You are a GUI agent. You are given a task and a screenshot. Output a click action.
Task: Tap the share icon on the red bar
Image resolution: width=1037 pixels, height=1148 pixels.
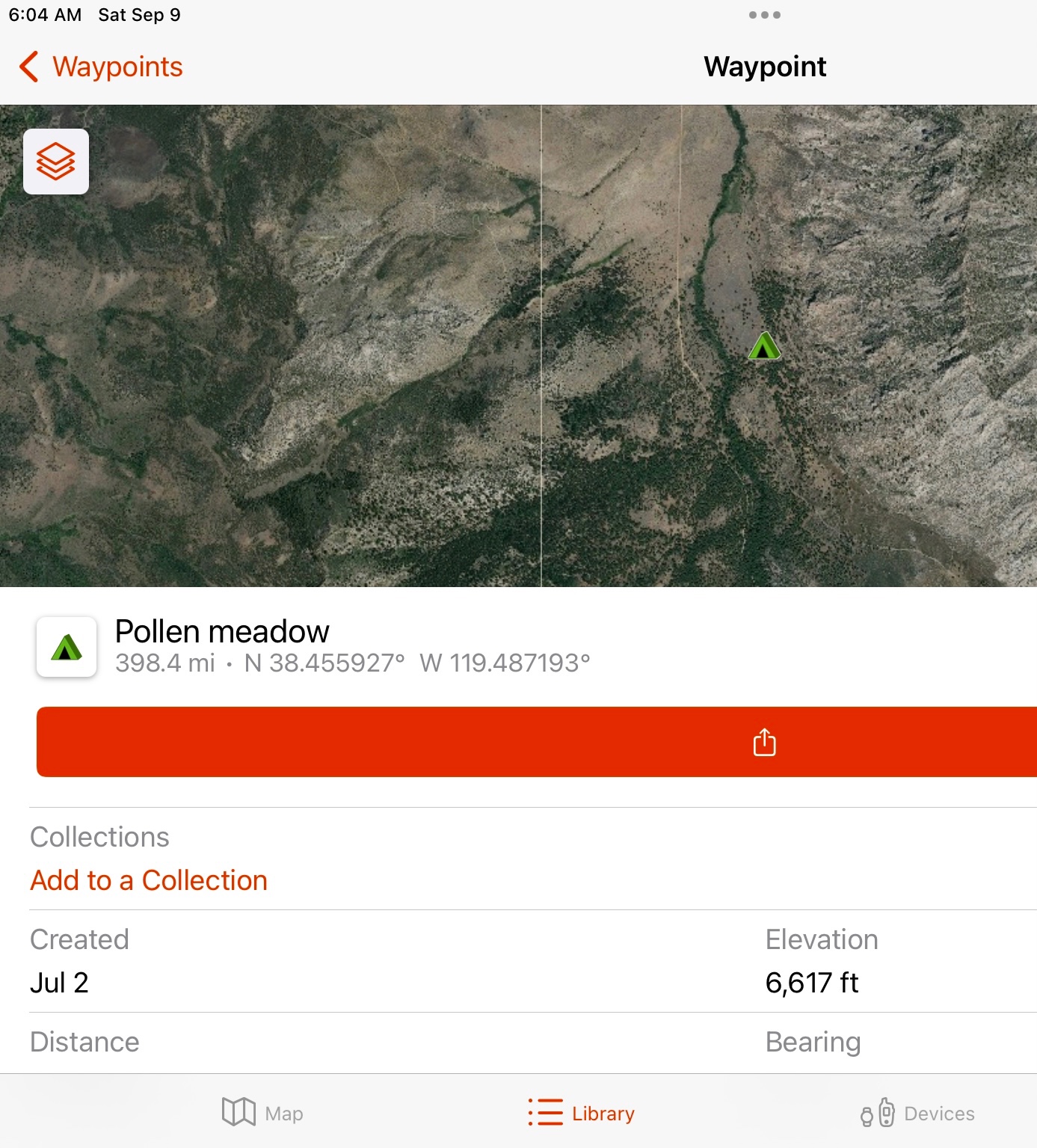(x=764, y=743)
